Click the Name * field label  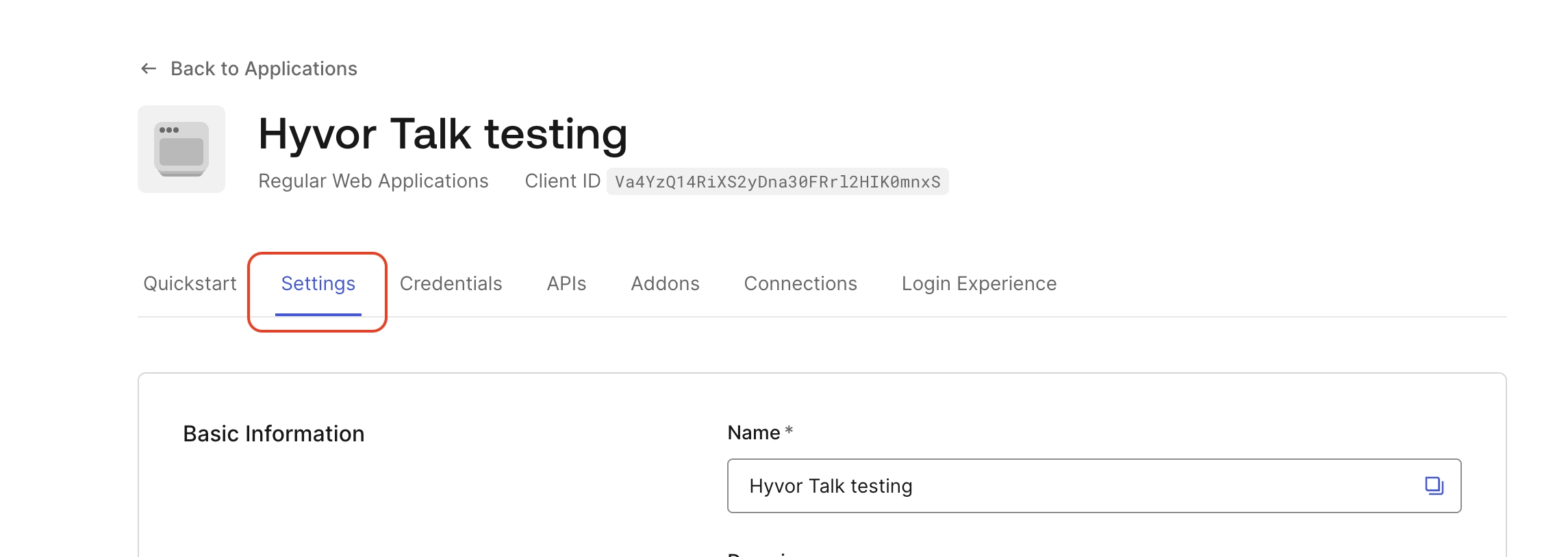point(760,432)
